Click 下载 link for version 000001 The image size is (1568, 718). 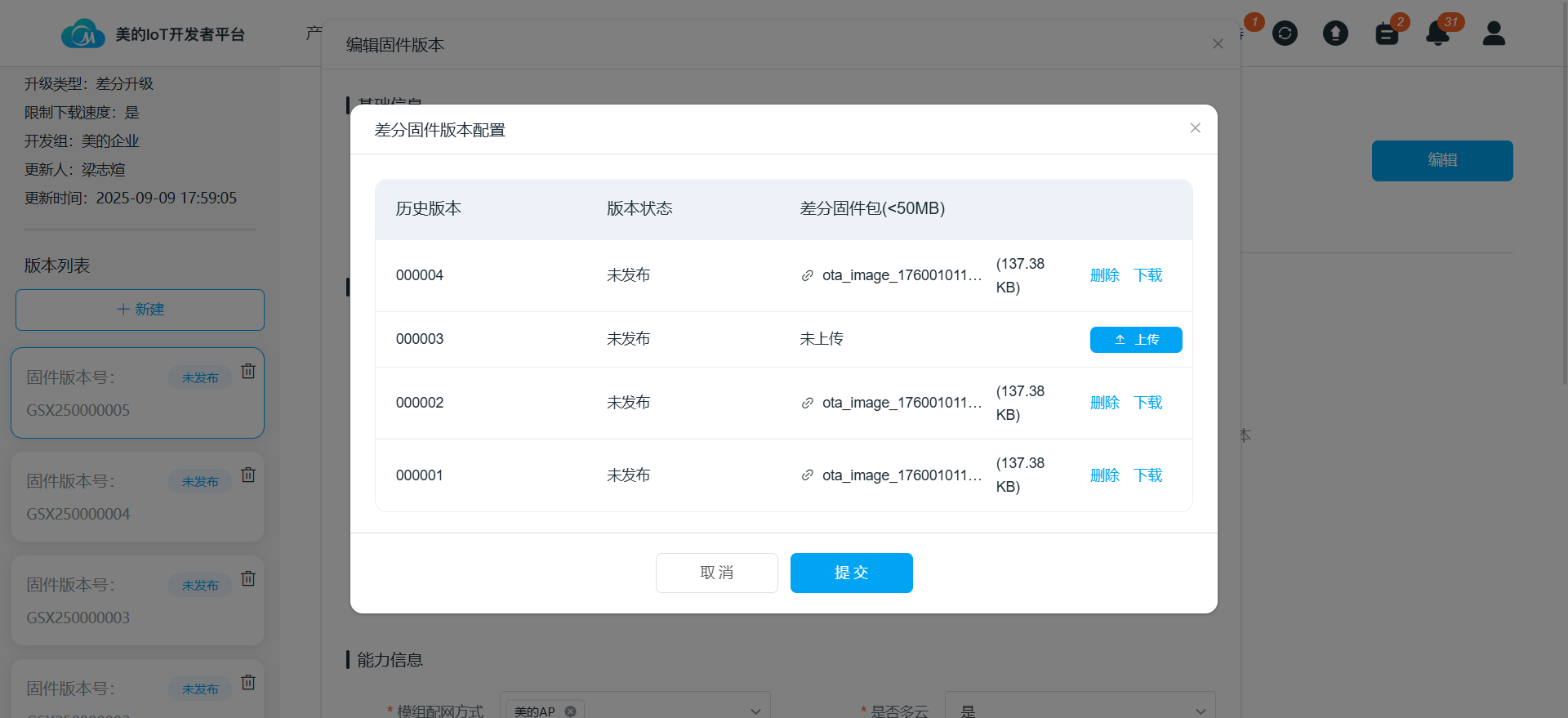(x=1147, y=475)
